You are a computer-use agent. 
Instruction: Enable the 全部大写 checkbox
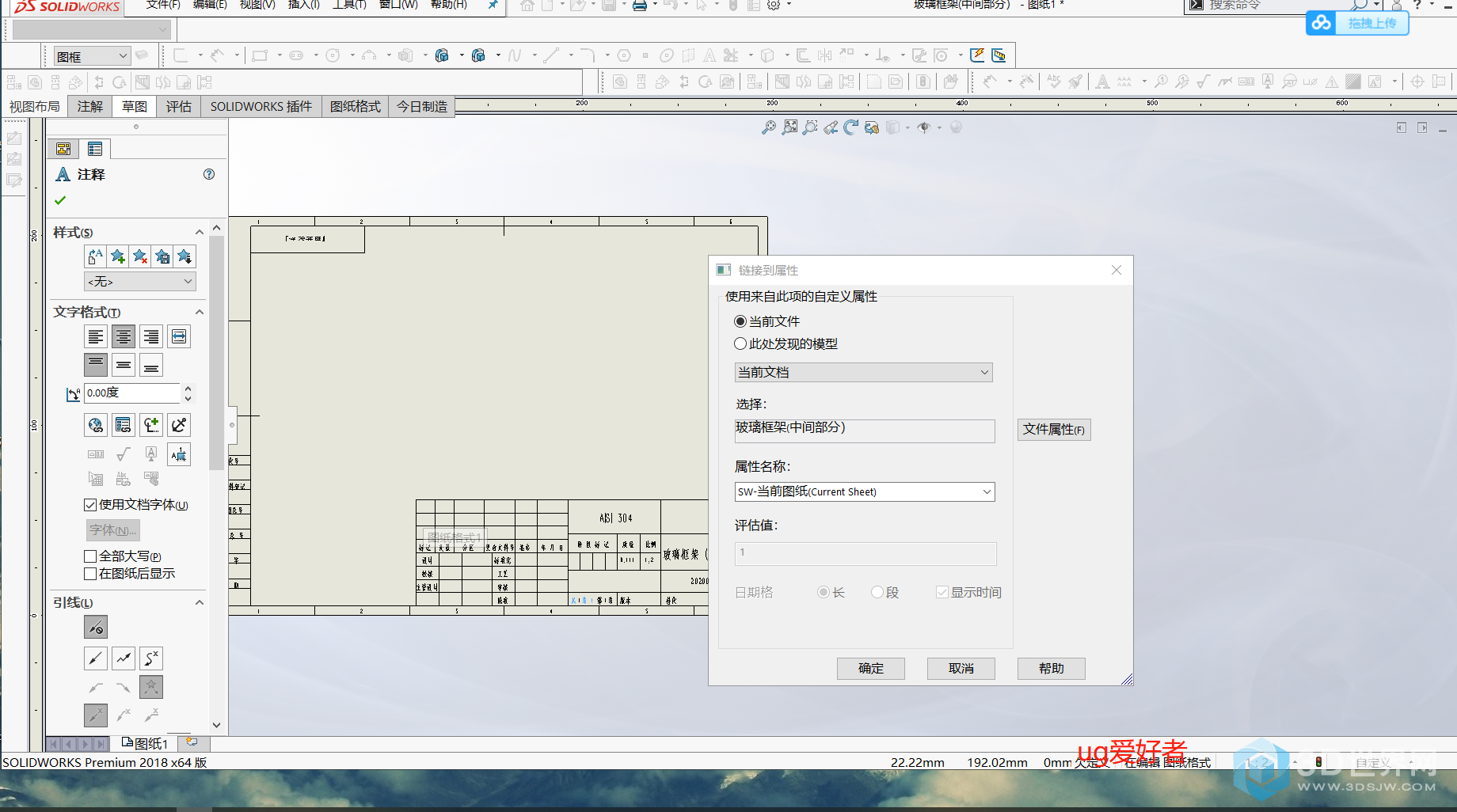90,556
